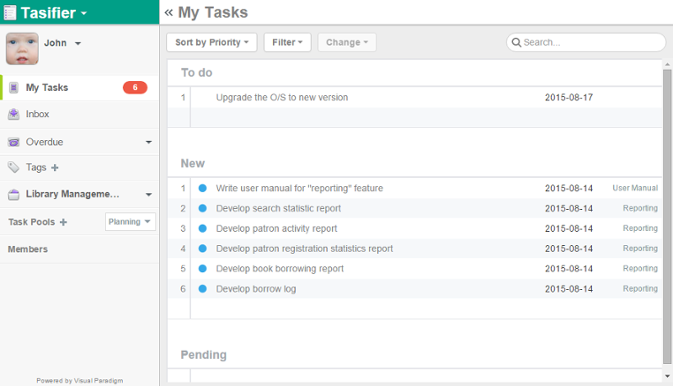Open the Overdue section
Screen dimensions: 673x386
(44, 142)
